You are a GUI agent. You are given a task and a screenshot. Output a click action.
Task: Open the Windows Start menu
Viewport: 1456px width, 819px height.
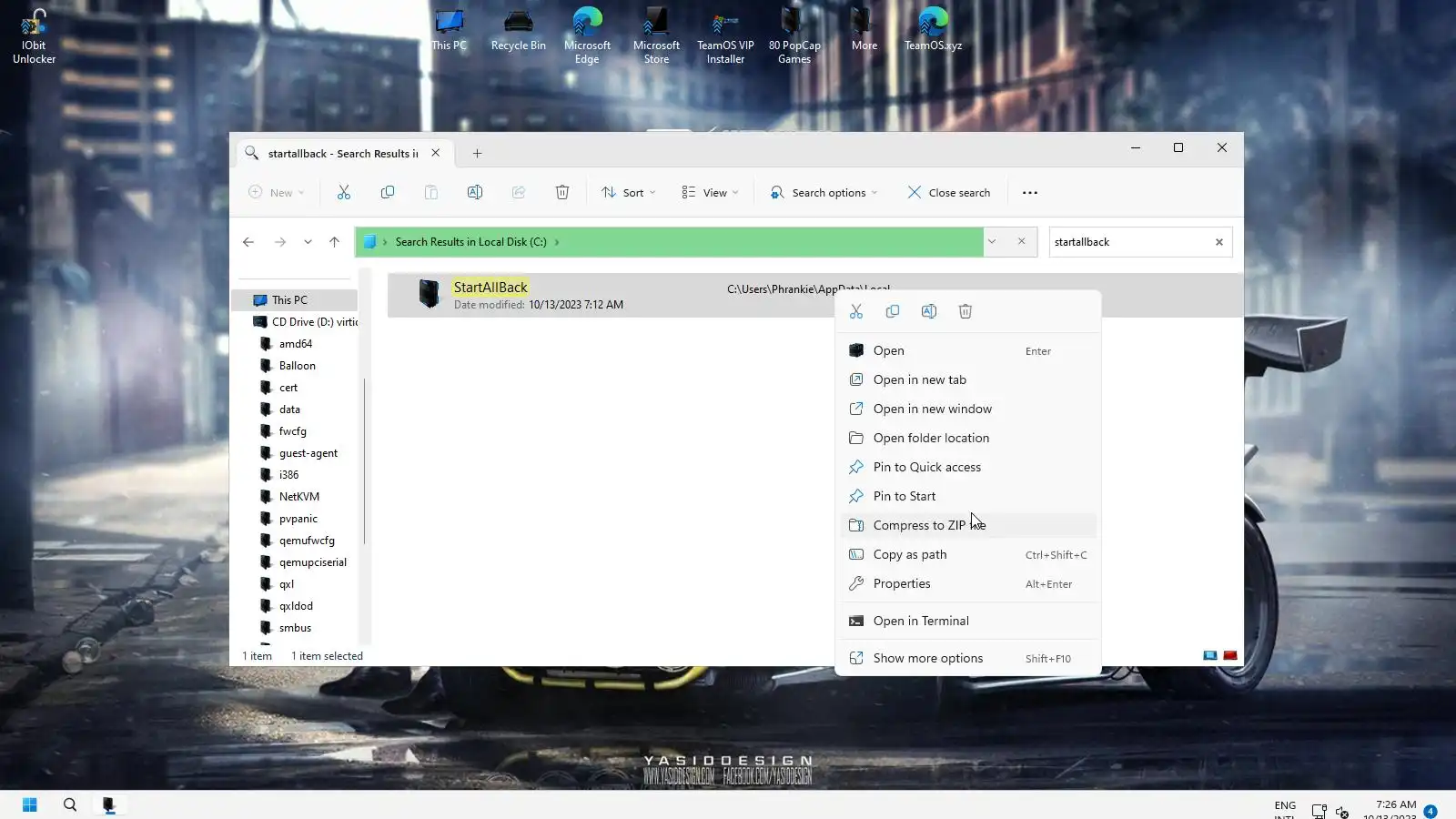pos(29,804)
